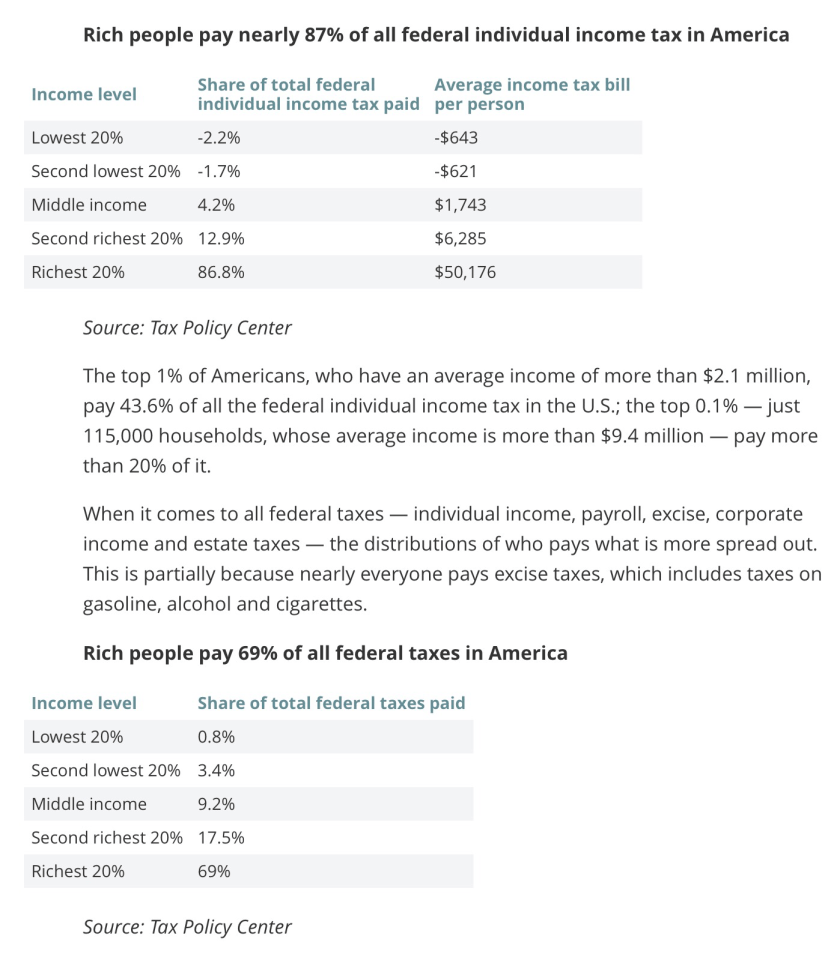This screenshot has height=966, width=840.
Task: Click "Share of total federal individual income tax paid" header
Action: 308,94
